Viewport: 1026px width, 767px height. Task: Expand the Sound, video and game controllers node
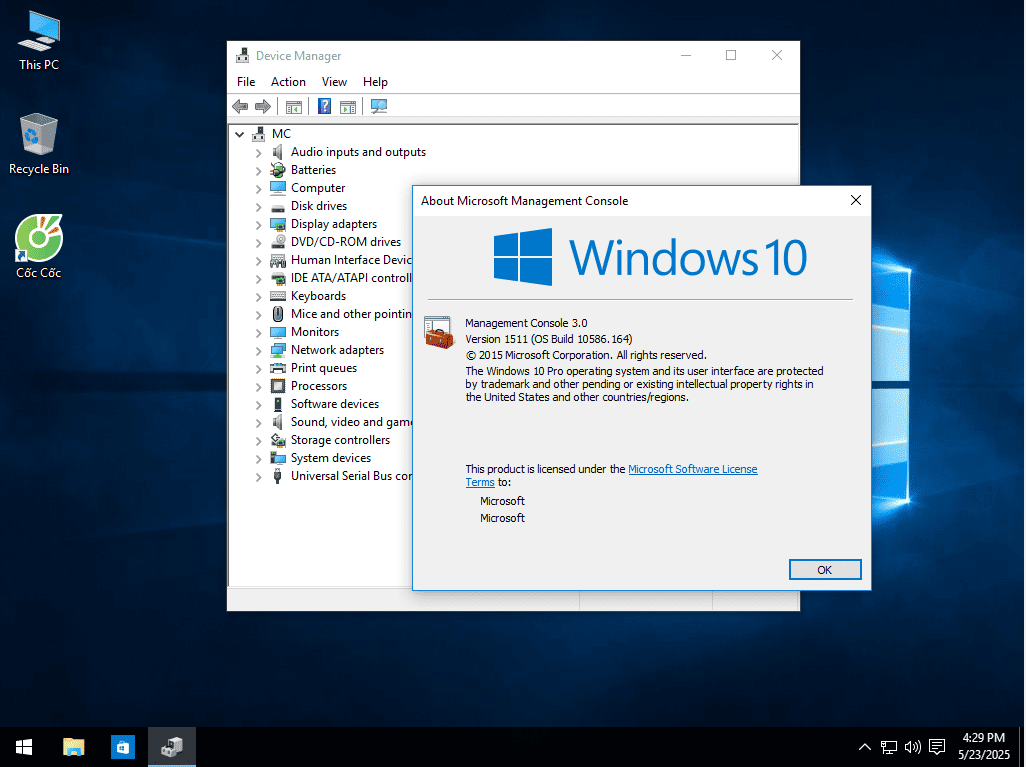coord(258,423)
